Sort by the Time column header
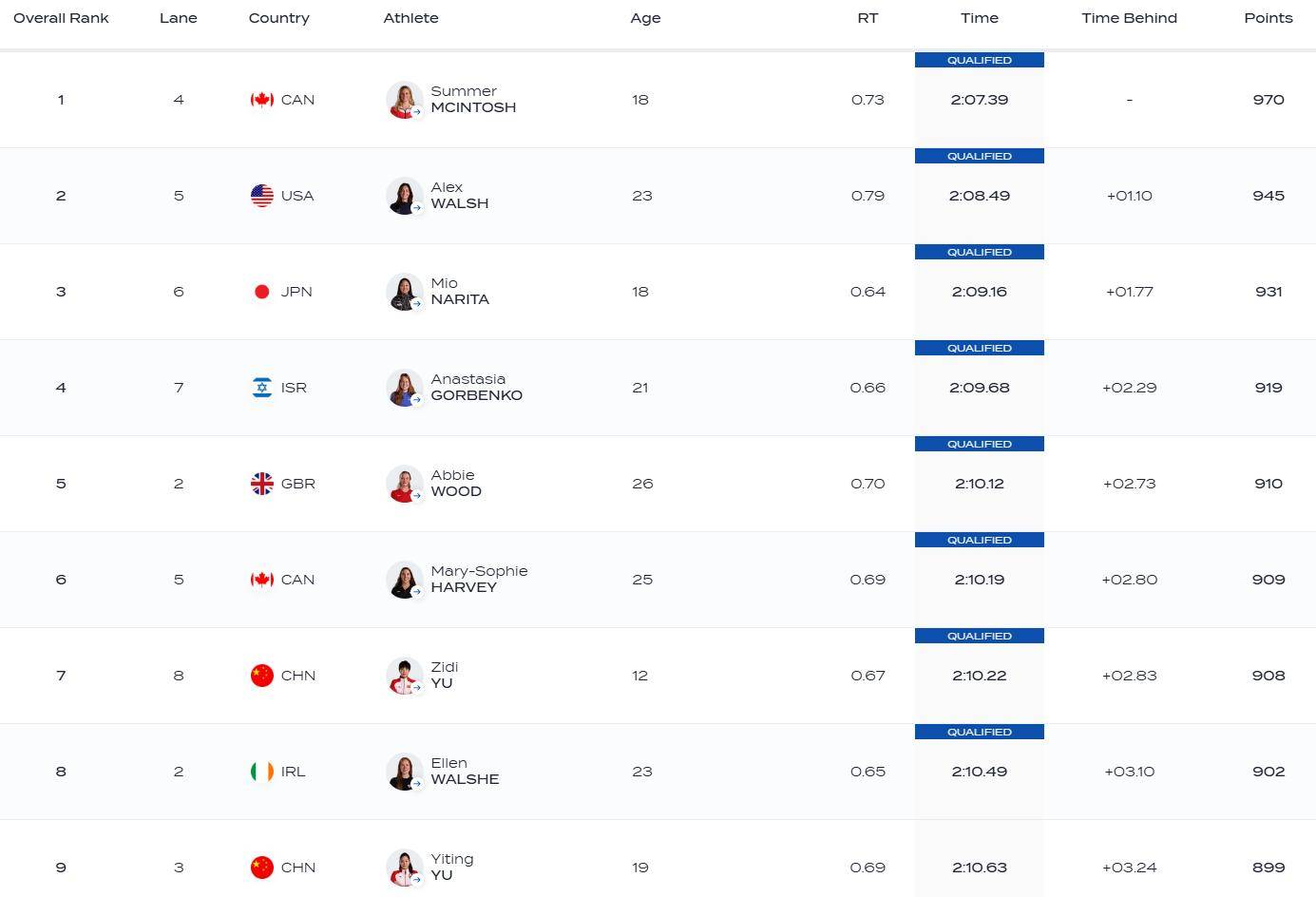This screenshot has width=1316, height=897. [980, 18]
